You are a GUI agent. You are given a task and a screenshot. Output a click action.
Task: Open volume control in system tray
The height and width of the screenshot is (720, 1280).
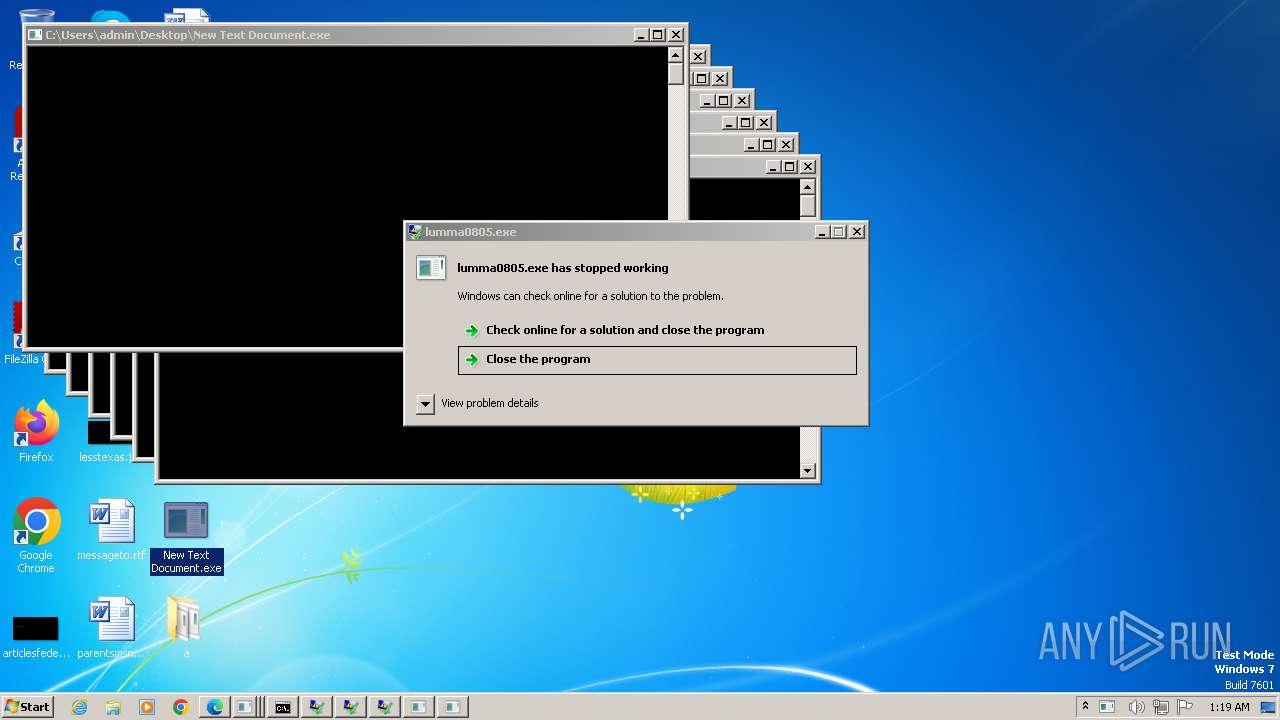point(1136,707)
